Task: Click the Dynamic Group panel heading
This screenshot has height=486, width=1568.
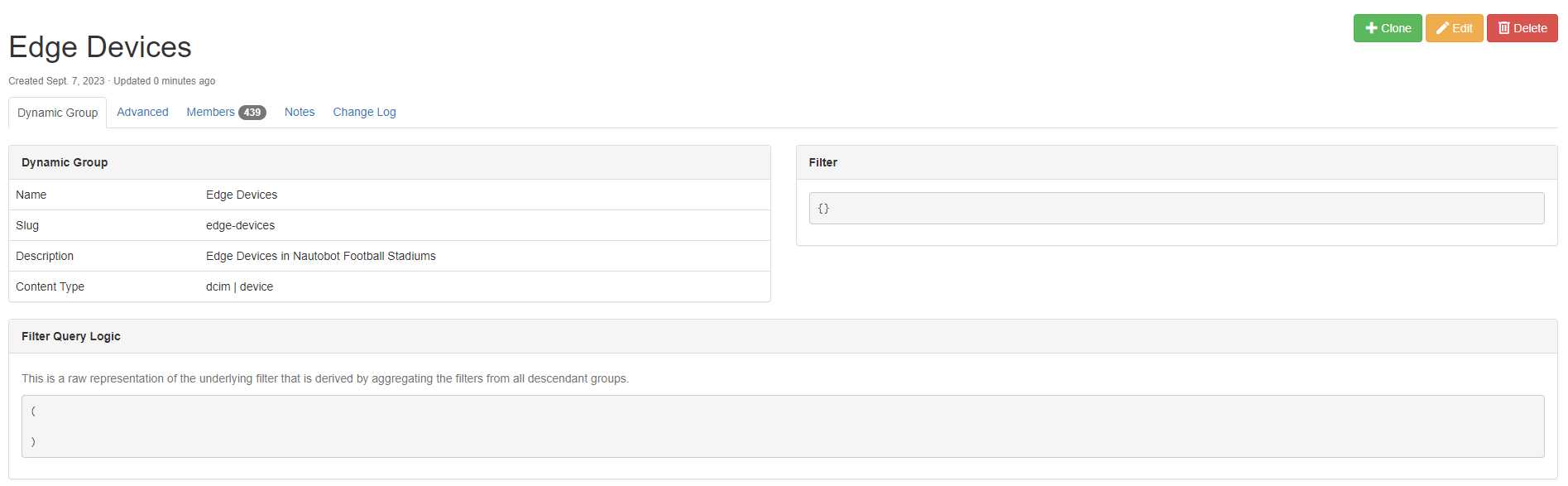Action: point(65,162)
